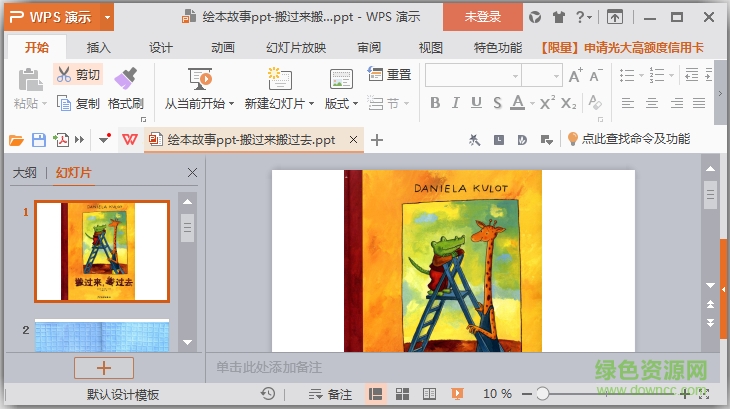Copy selection using the 复制 button
This screenshot has width=730, height=409.
pos(78,103)
